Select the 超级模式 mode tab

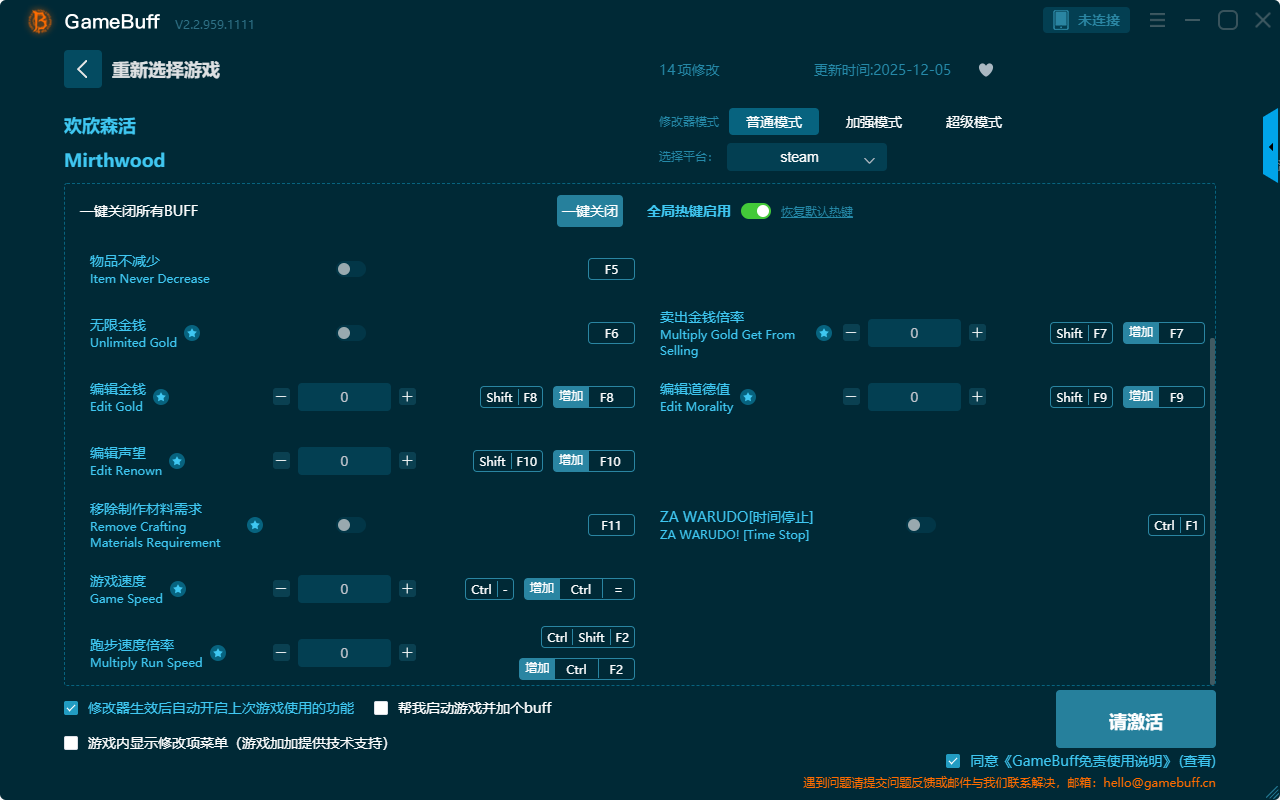973,122
